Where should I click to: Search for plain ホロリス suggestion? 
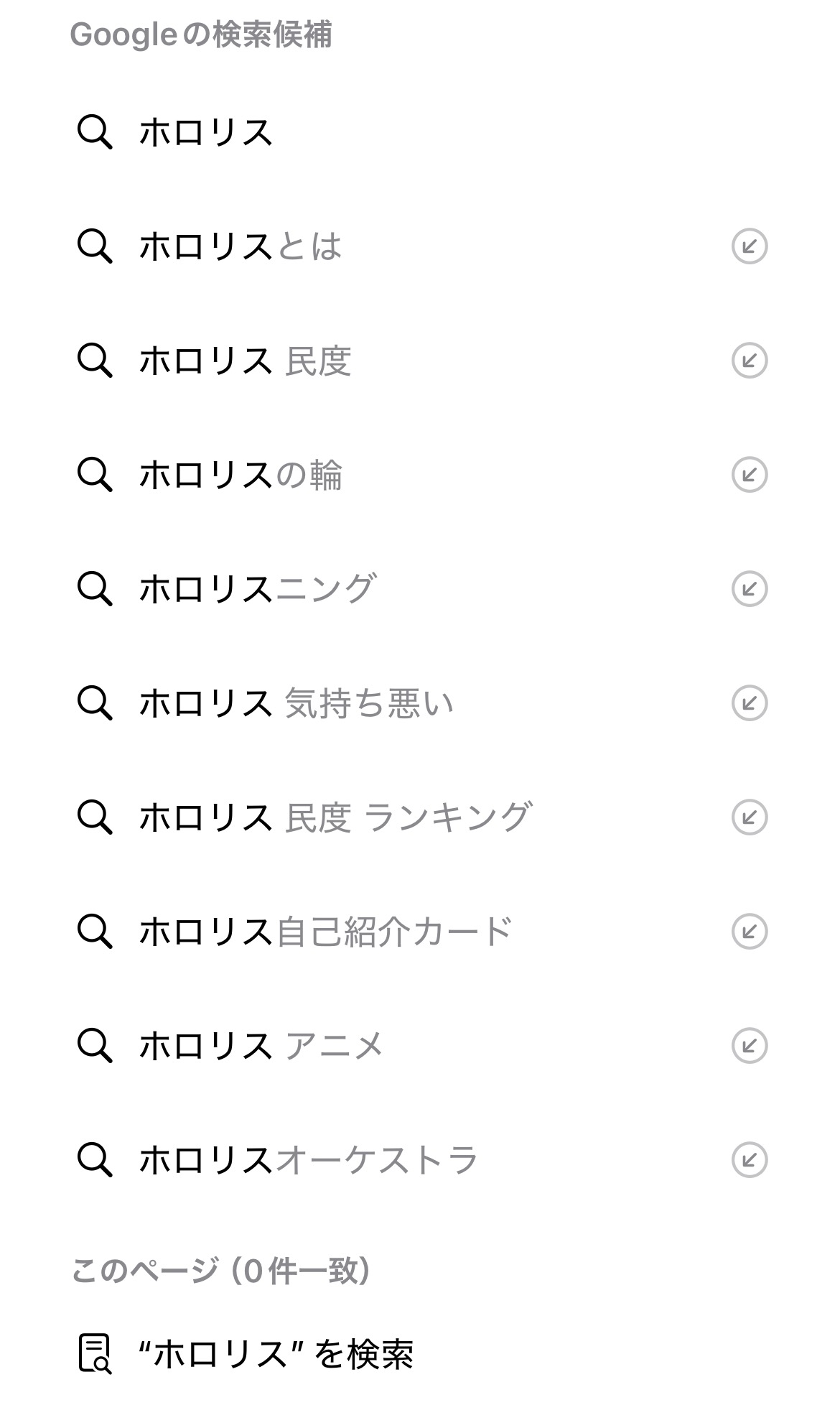point(206,133)
